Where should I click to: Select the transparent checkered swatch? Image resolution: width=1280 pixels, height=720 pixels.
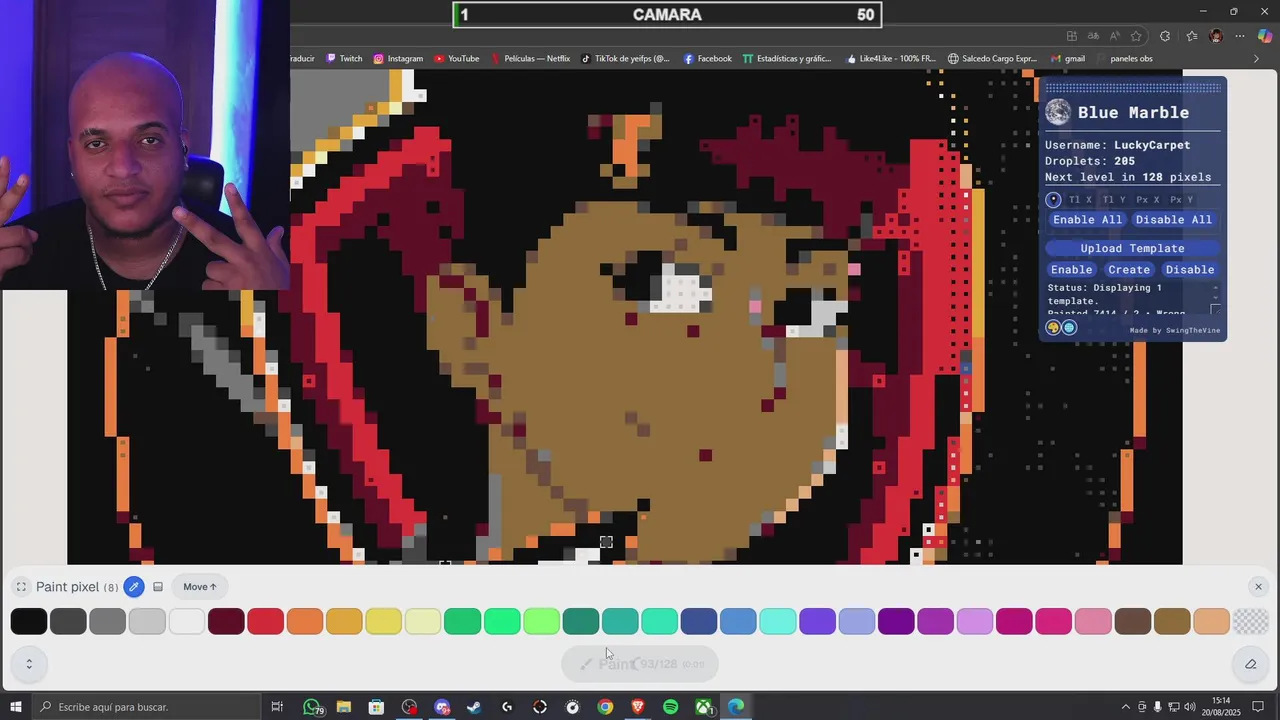pos(1251,621)
